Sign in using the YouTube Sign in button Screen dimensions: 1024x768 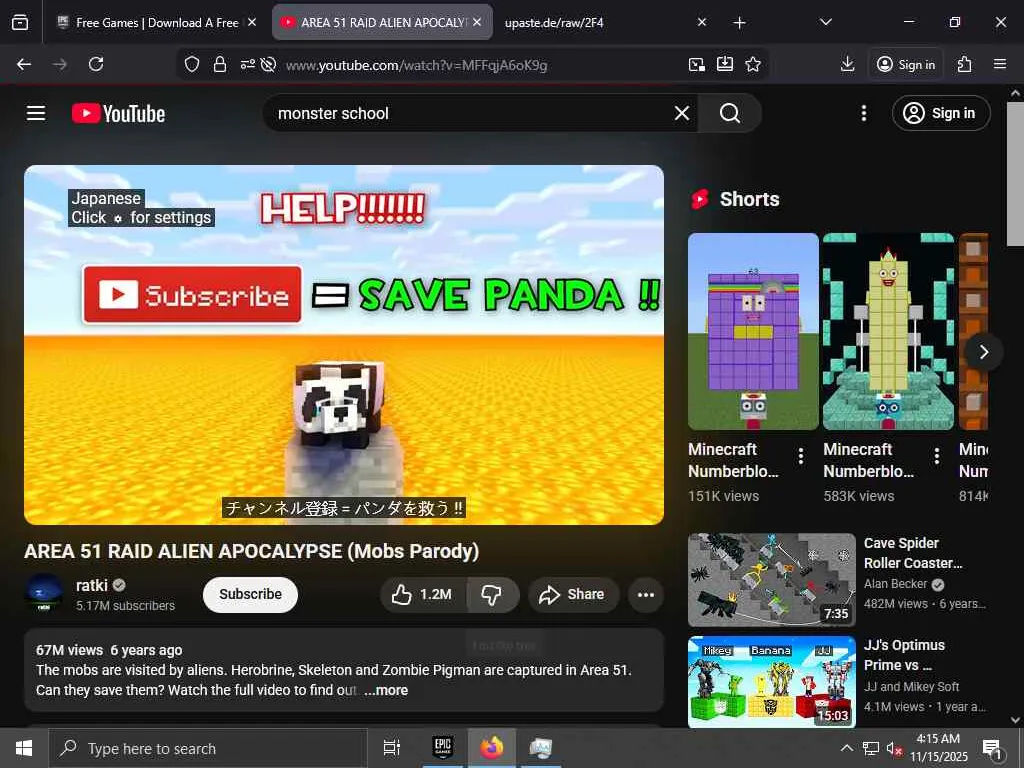940,113
